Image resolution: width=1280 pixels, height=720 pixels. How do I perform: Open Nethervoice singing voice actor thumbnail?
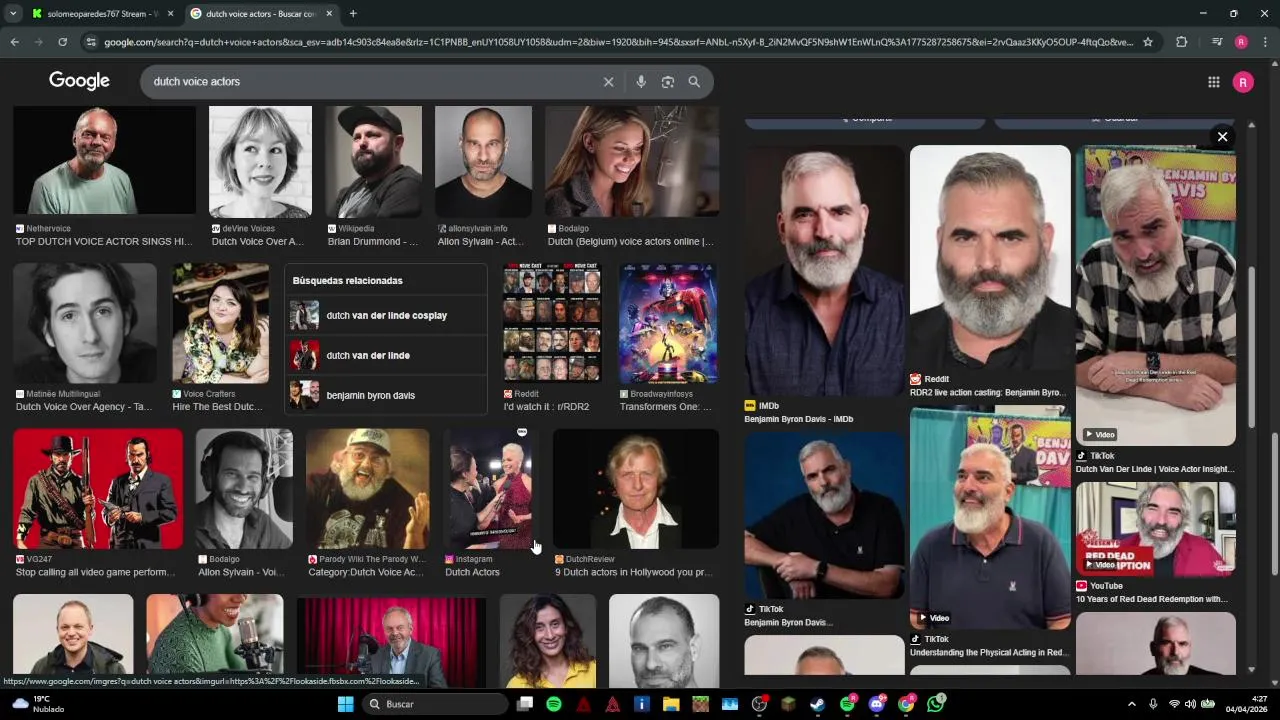point(104,160)
